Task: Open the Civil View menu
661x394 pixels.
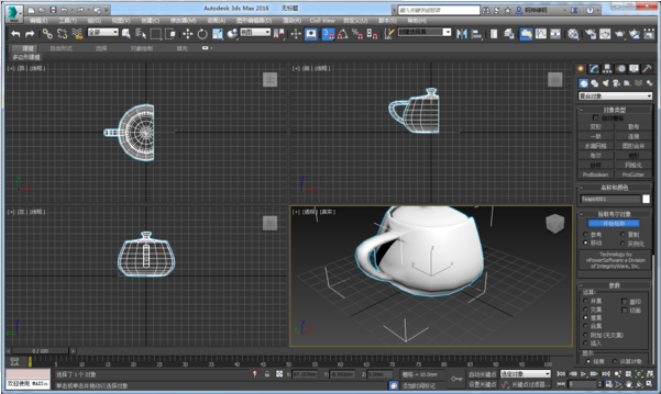Action: tap(322, 20)
